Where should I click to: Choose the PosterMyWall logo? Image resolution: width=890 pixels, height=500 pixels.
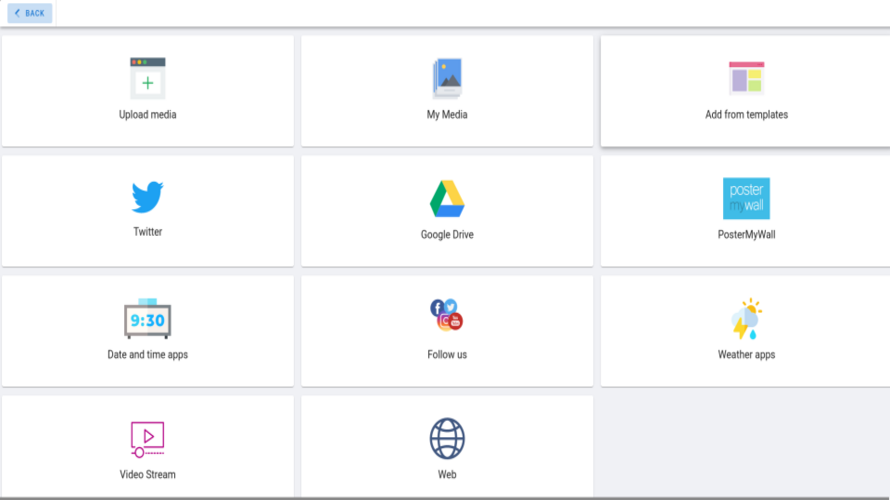pyautogui.click(x=746, y=198)
